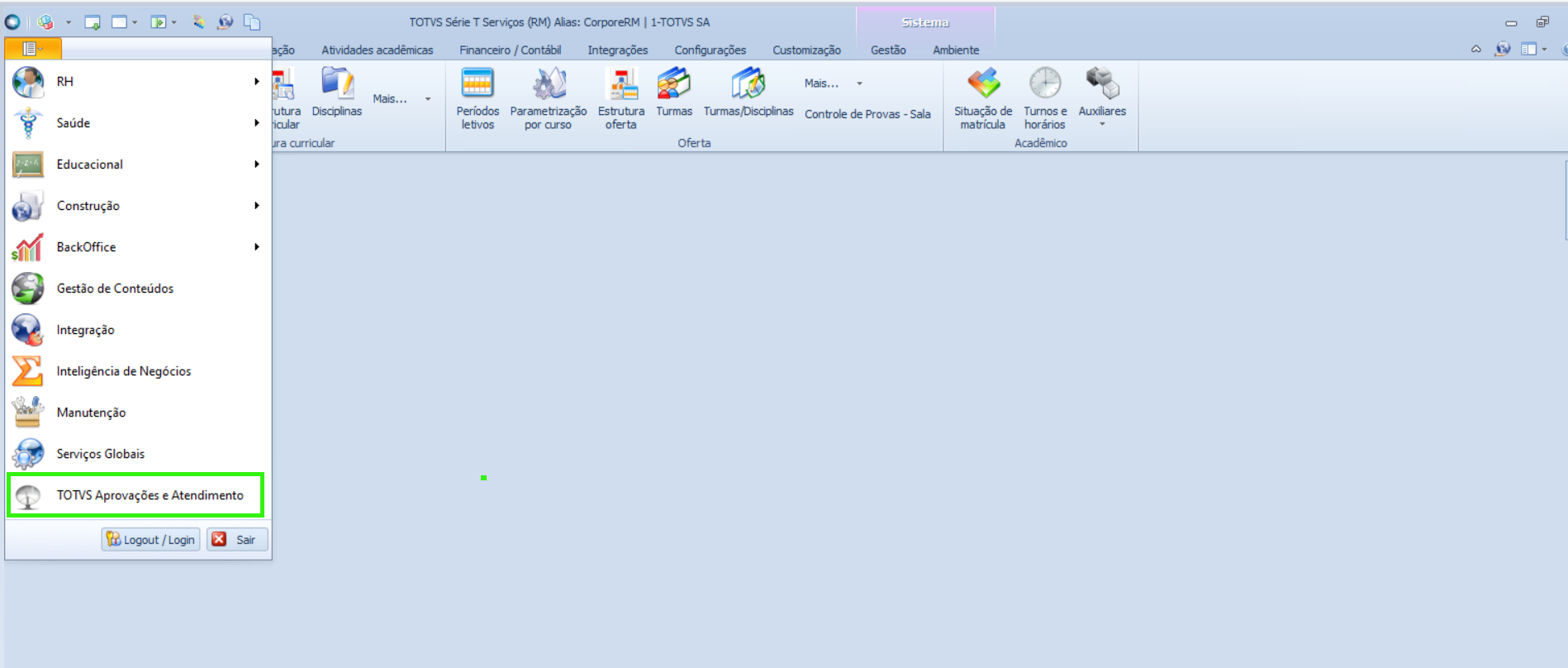Screen dimensions: 1568x668
Task: Click the Logout / Login button
Action: click(x=151, y=540)
